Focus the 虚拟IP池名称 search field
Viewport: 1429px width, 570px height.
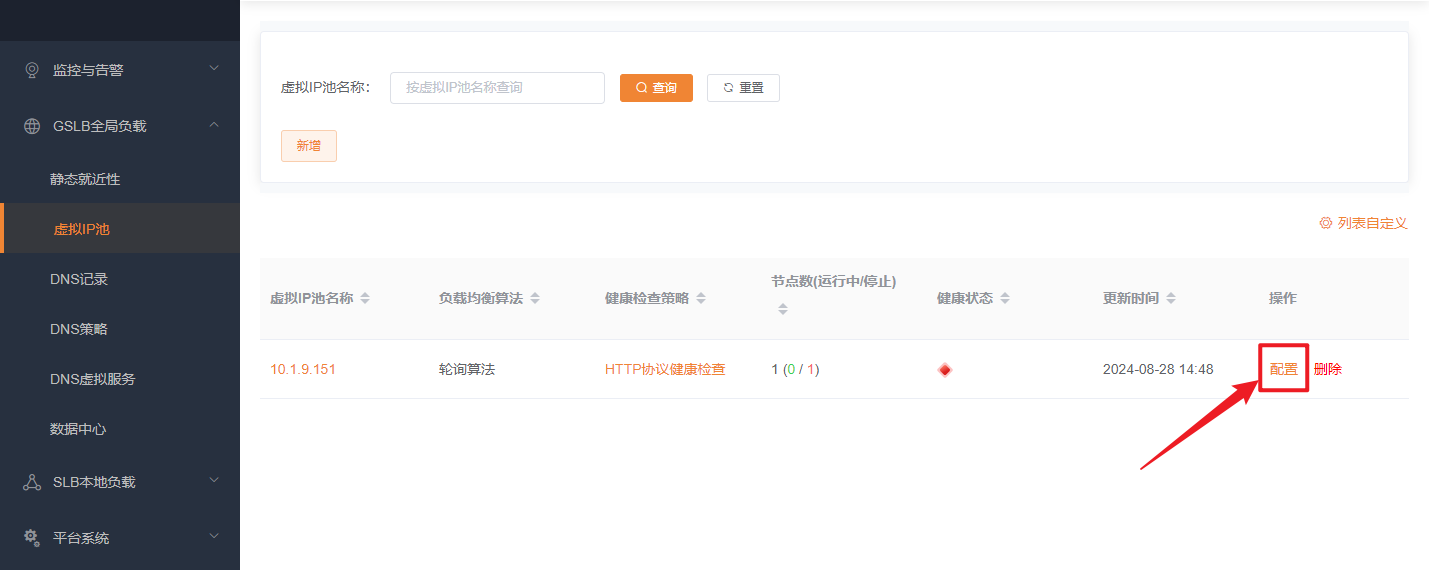(x=497, y=88)
